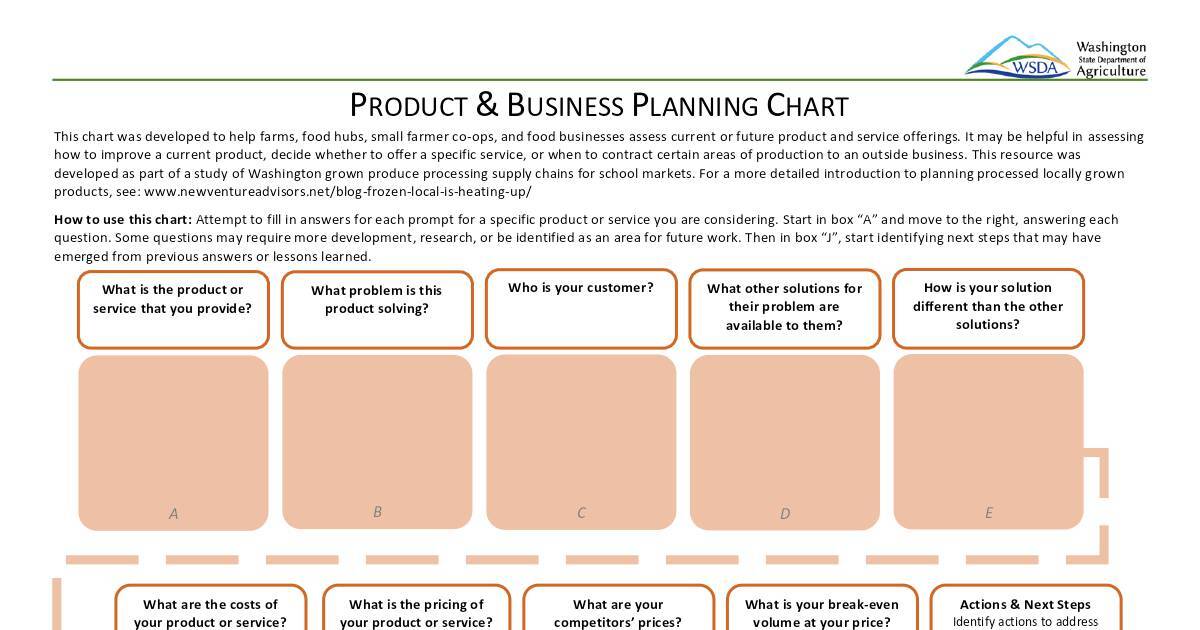1200x630 pixels.
Task: Click the 'Actions & Next Steps' box
Action: pyautogui.click(x=1026, y=608)
